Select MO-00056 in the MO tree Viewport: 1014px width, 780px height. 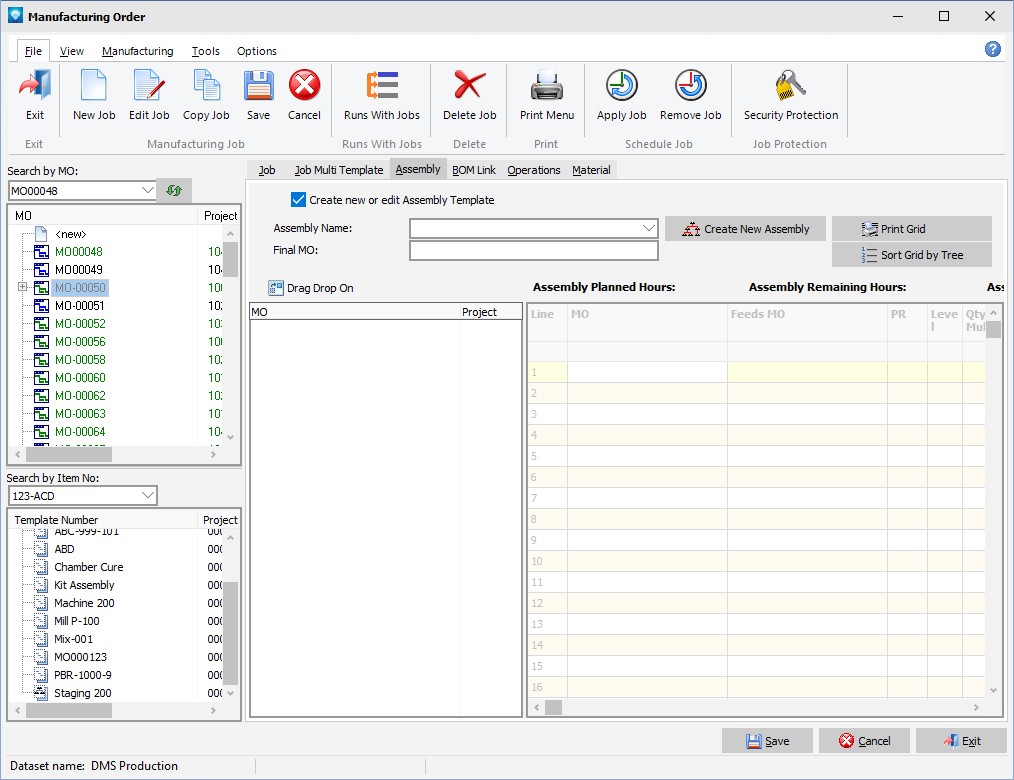(x=80, y=341)
